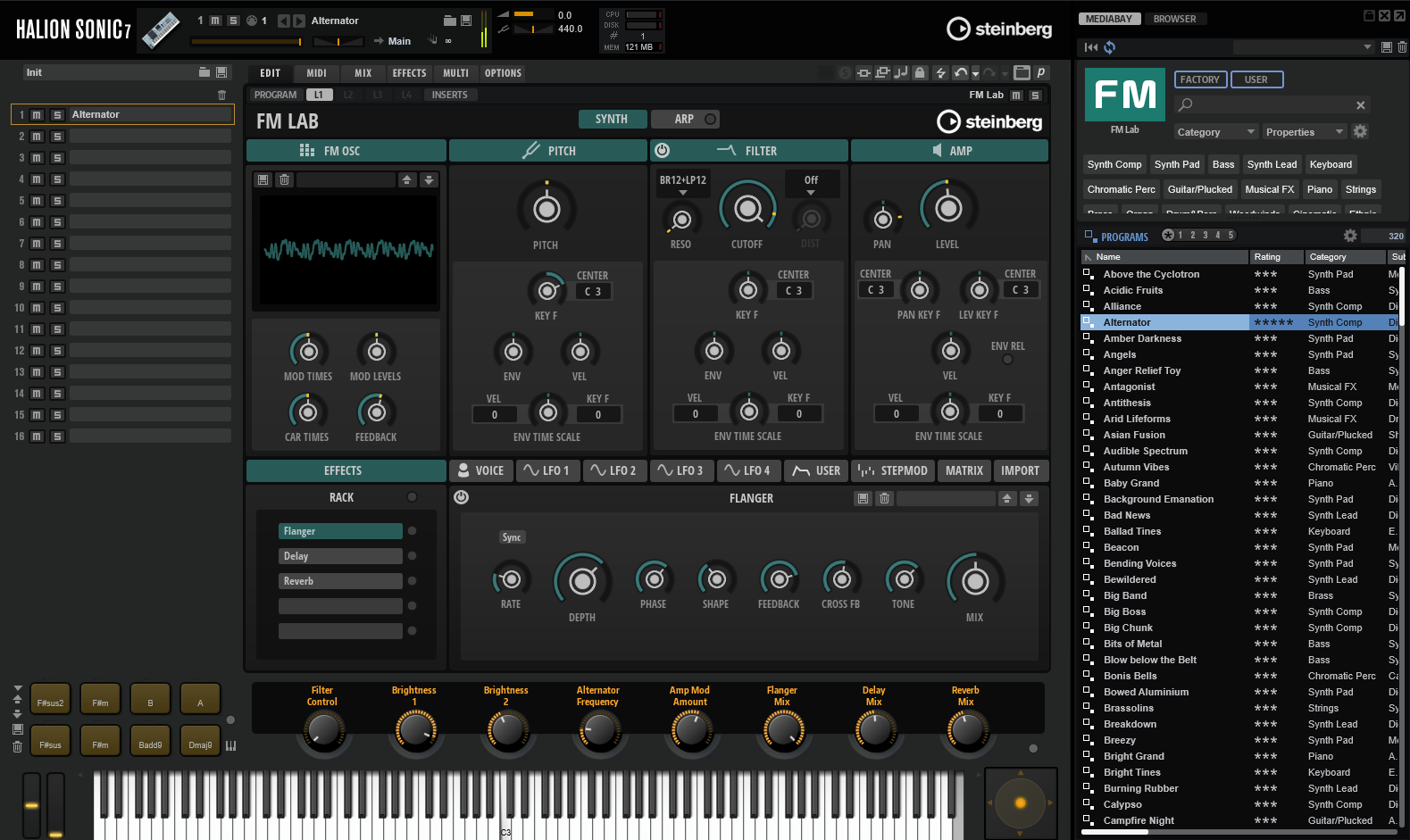Open distortion type Off dropdown
This screenshot has width=1410, height=840.
[x=811, y=185]
